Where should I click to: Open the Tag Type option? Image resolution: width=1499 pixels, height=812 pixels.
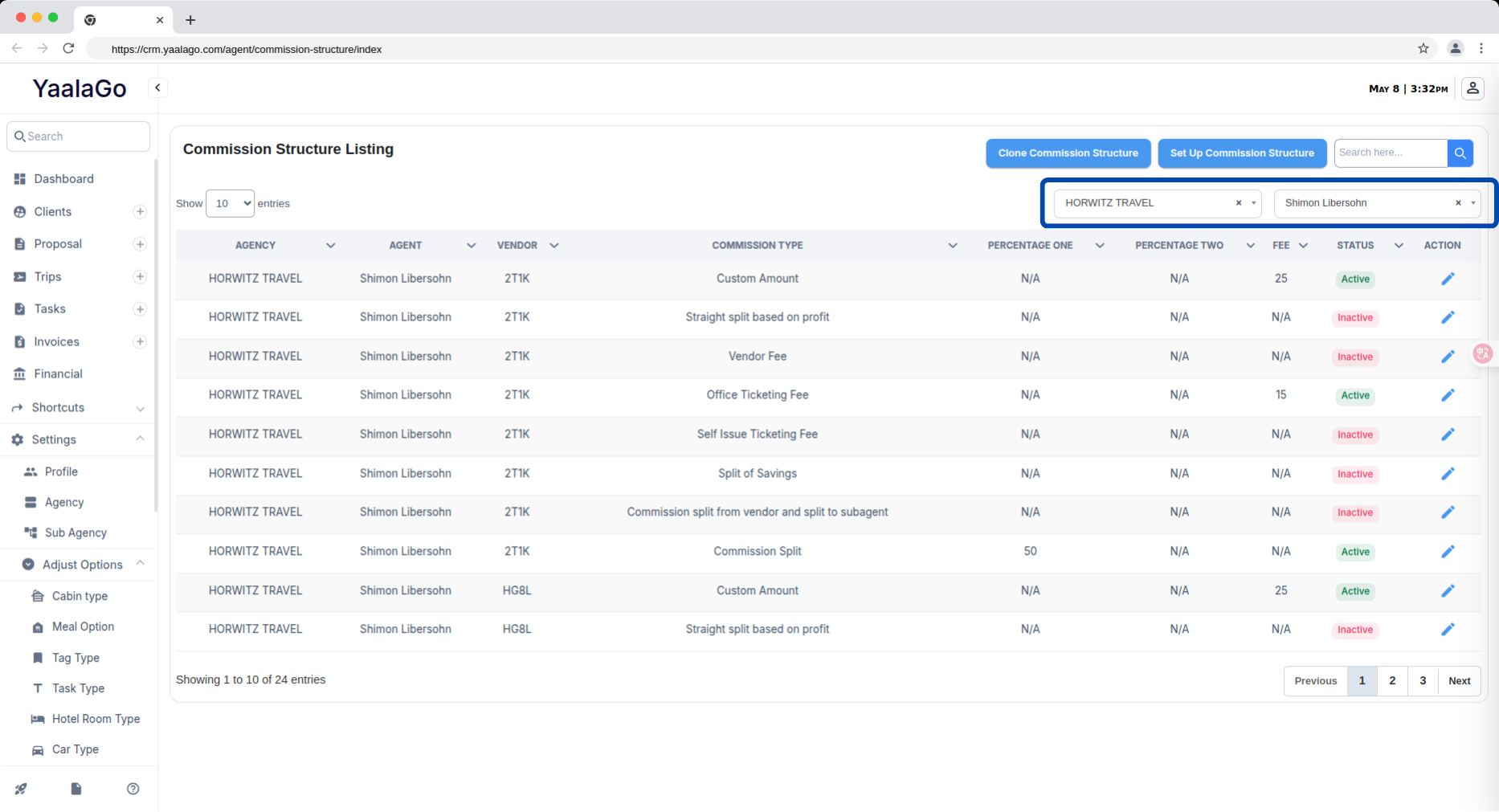(x=76, y=659)
